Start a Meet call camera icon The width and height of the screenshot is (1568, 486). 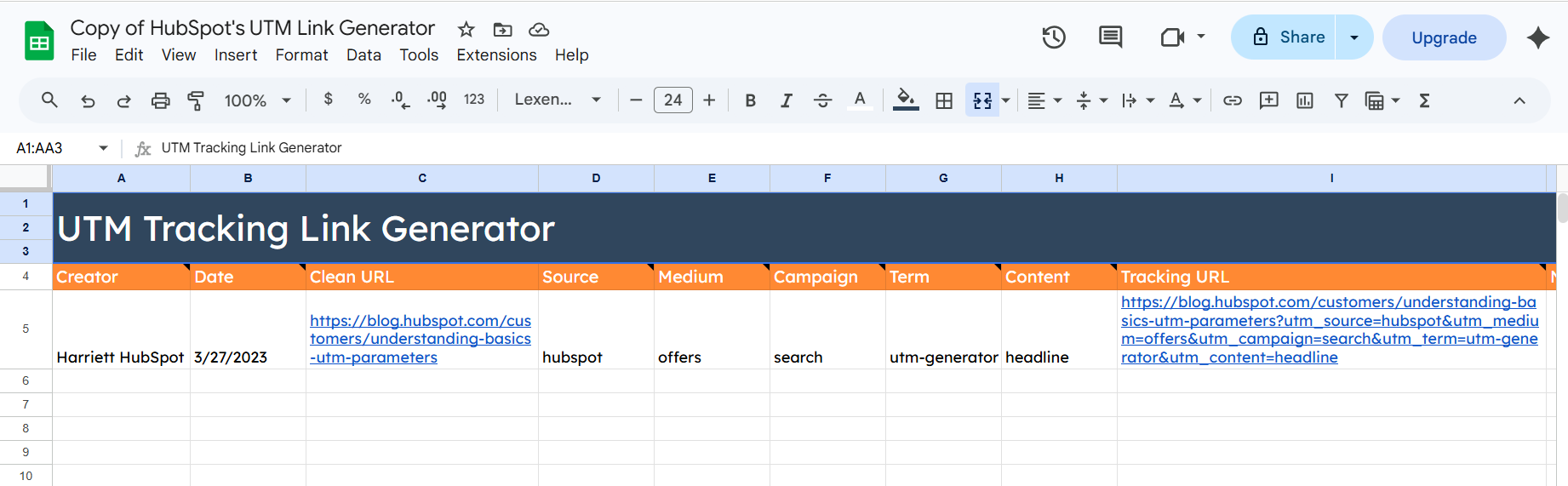click(1173, 37)
